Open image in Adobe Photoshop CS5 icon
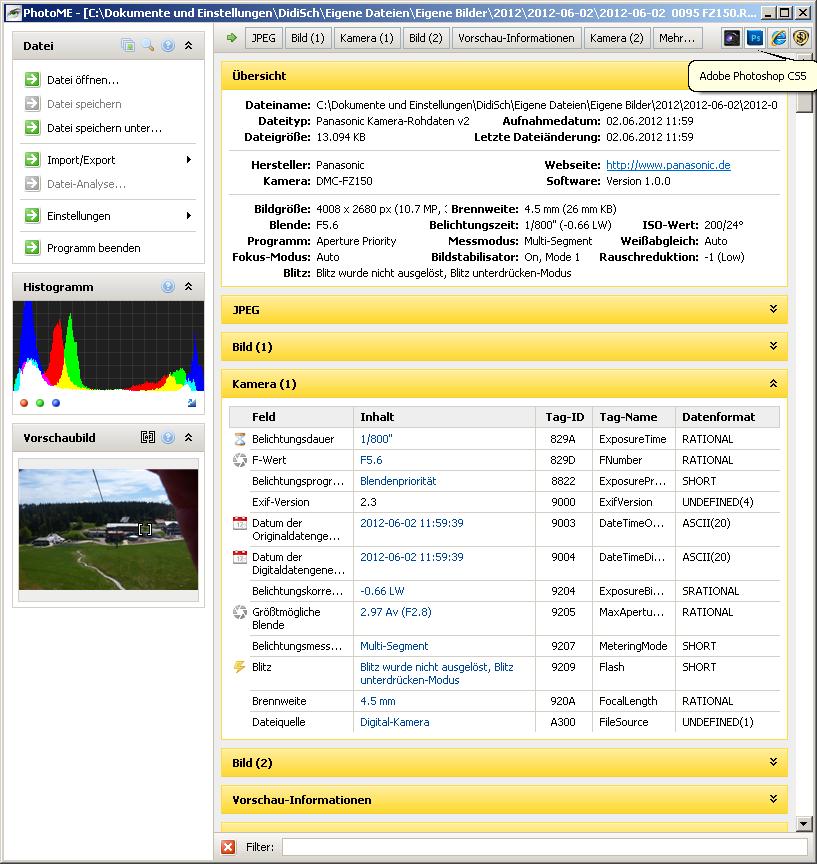Image resolution: width=817 pixels, height=864 pixels. tap(755, 38)
